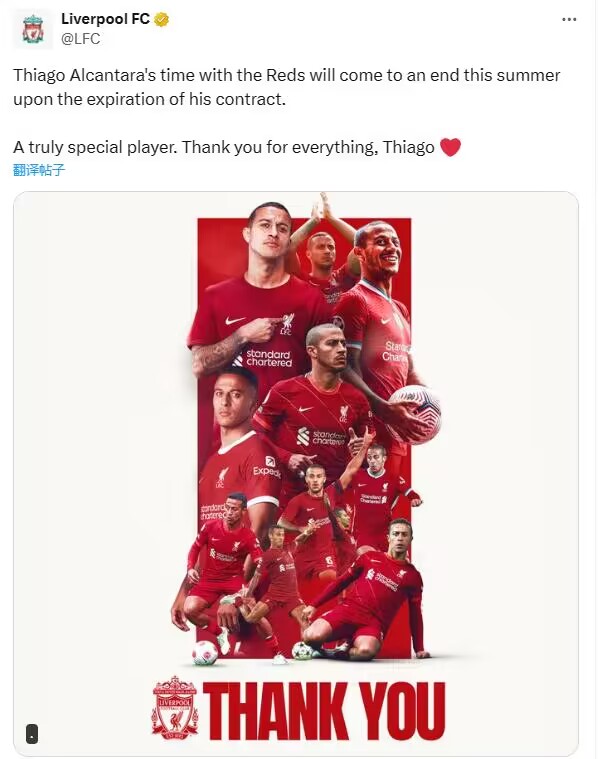Screen dimensions: 598x759
Task: Click the red heart emoji in tweet
Action: [450, 147]
